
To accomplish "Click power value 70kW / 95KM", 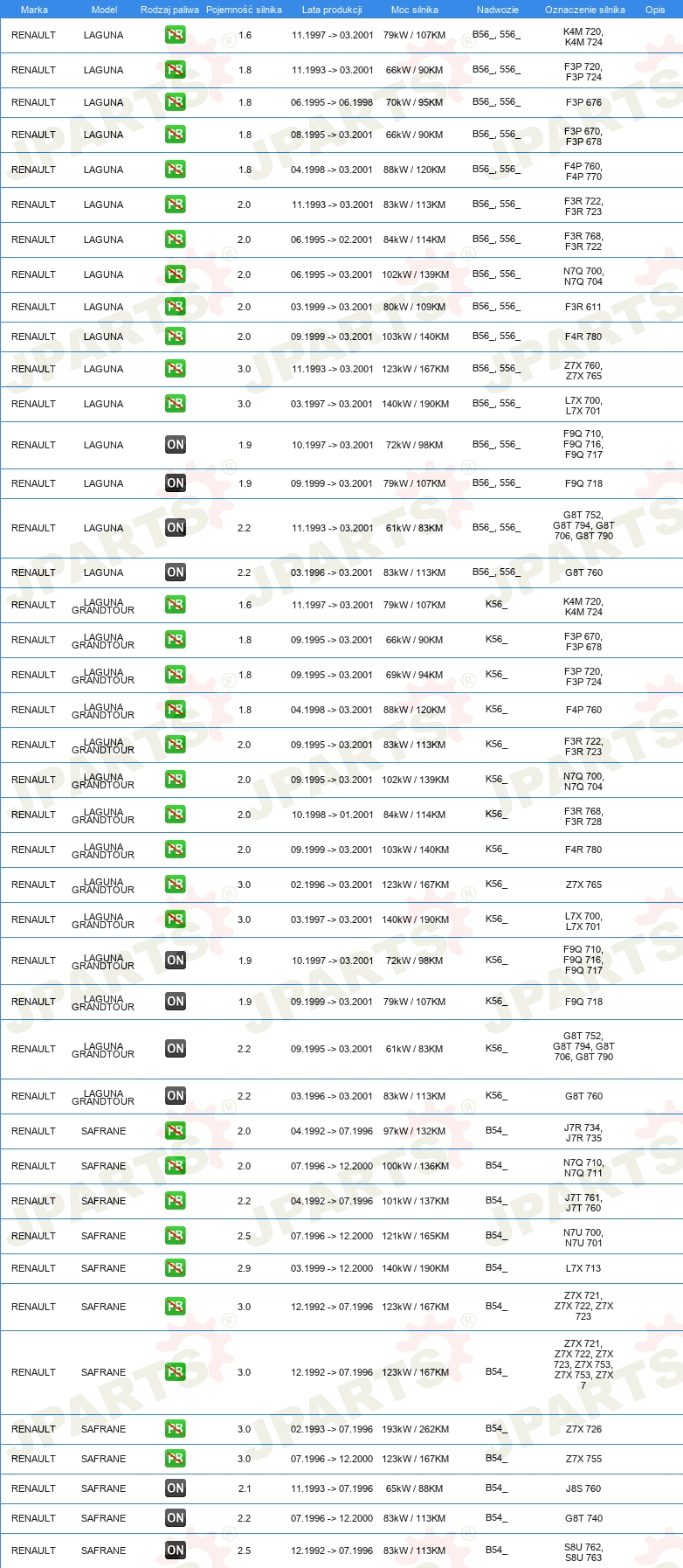I will coord(415,102).
